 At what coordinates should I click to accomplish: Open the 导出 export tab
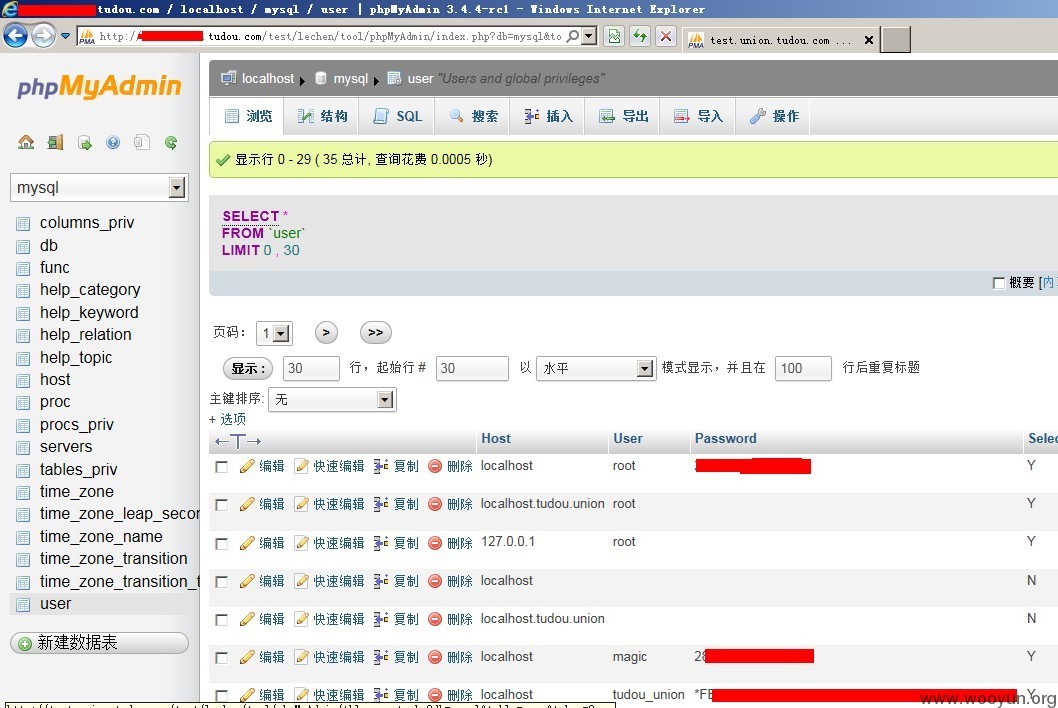622,116
